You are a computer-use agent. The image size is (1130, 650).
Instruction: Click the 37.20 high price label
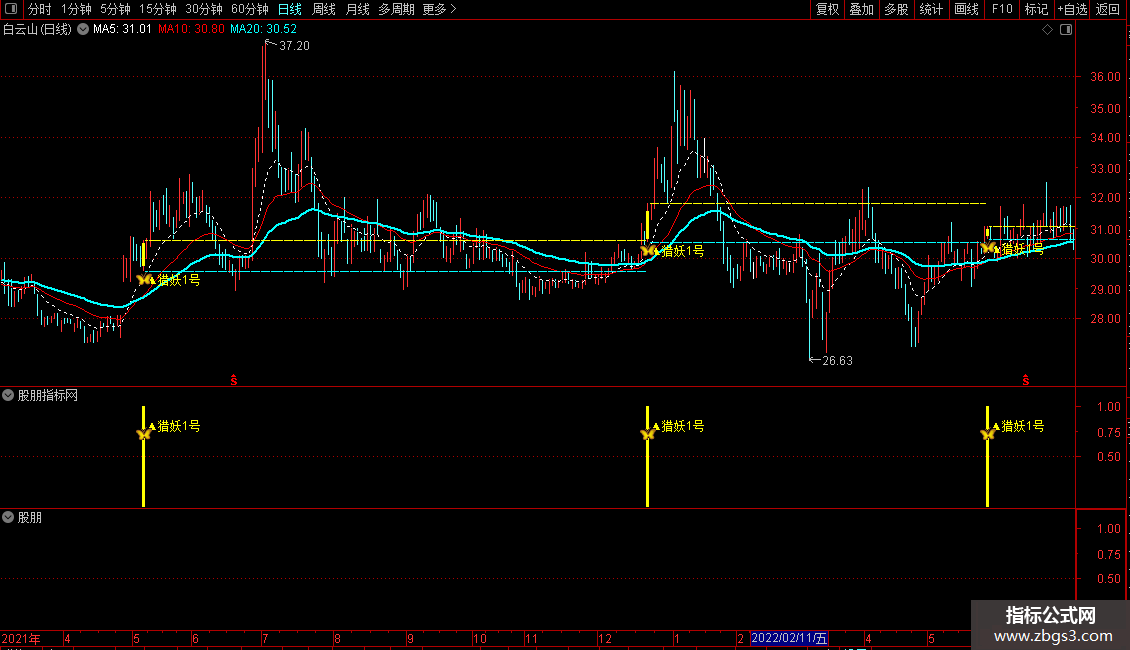[294, 45]
